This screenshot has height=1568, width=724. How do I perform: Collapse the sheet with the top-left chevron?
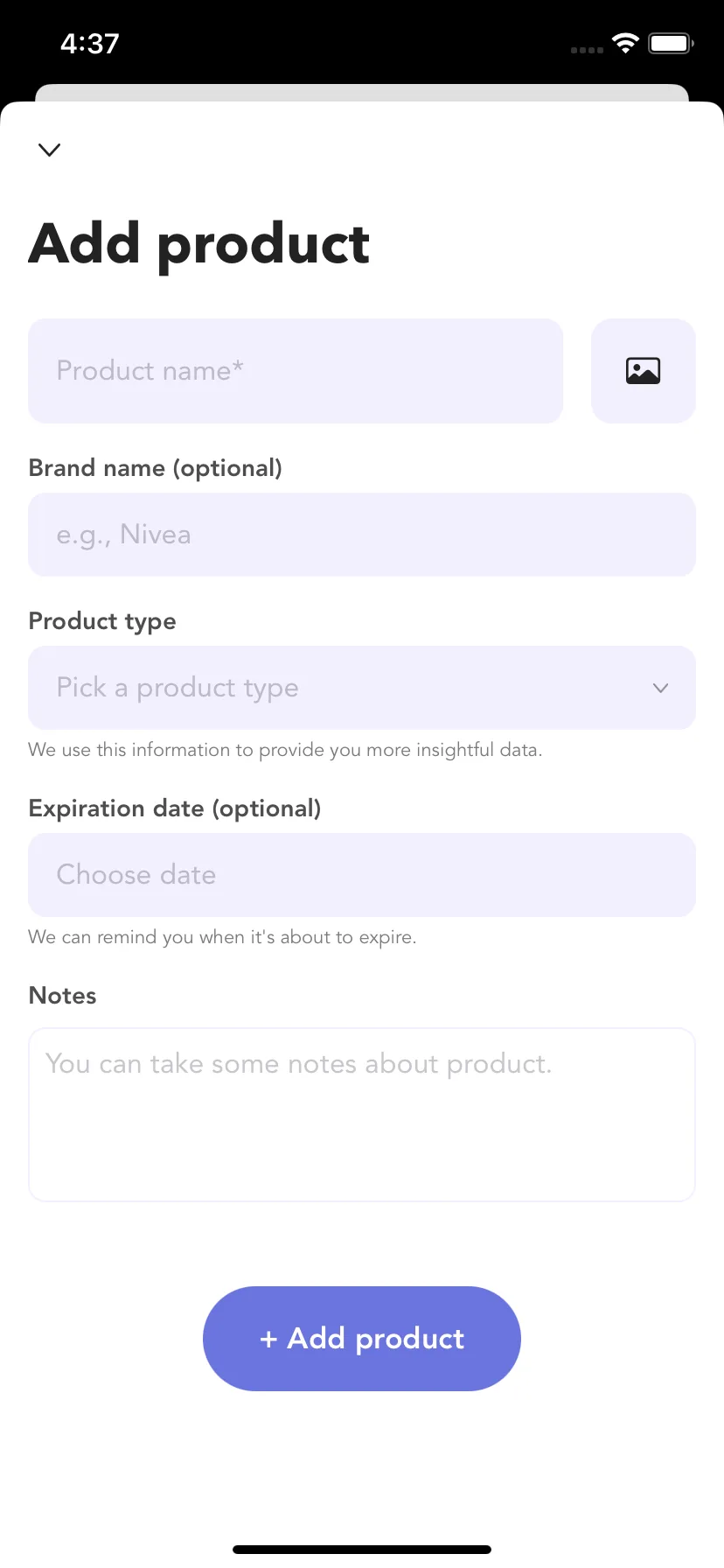(50, 150)
